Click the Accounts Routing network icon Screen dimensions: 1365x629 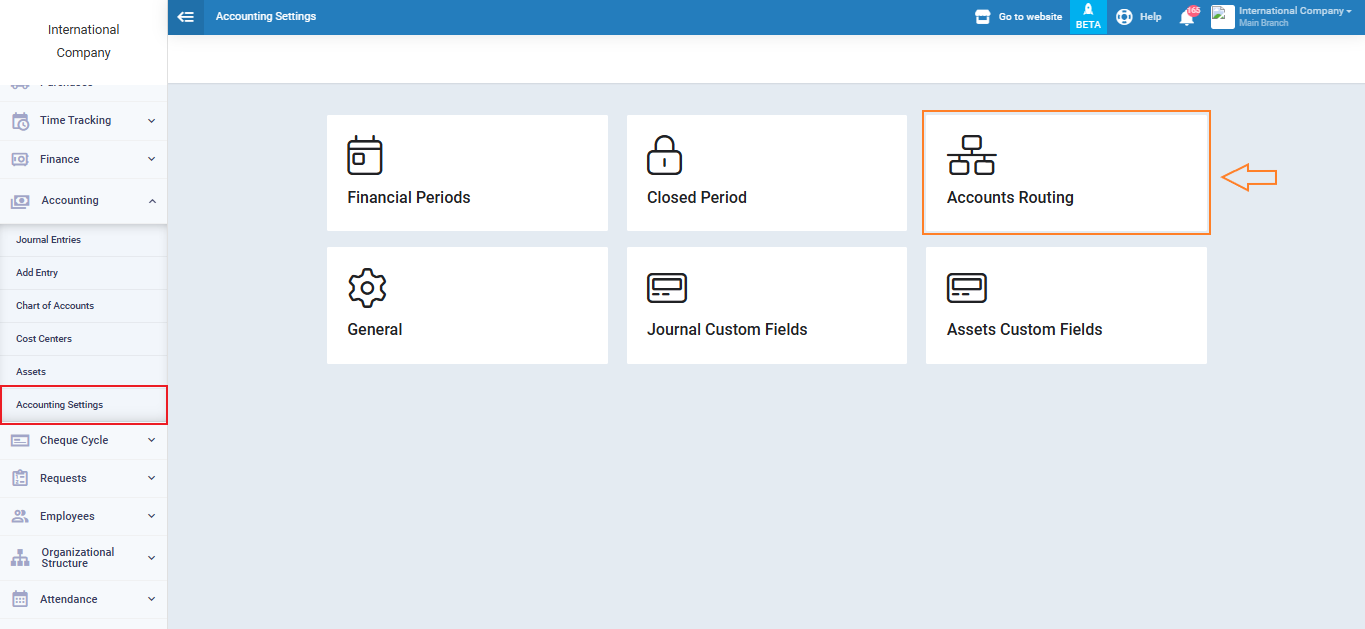pos(971,156)
